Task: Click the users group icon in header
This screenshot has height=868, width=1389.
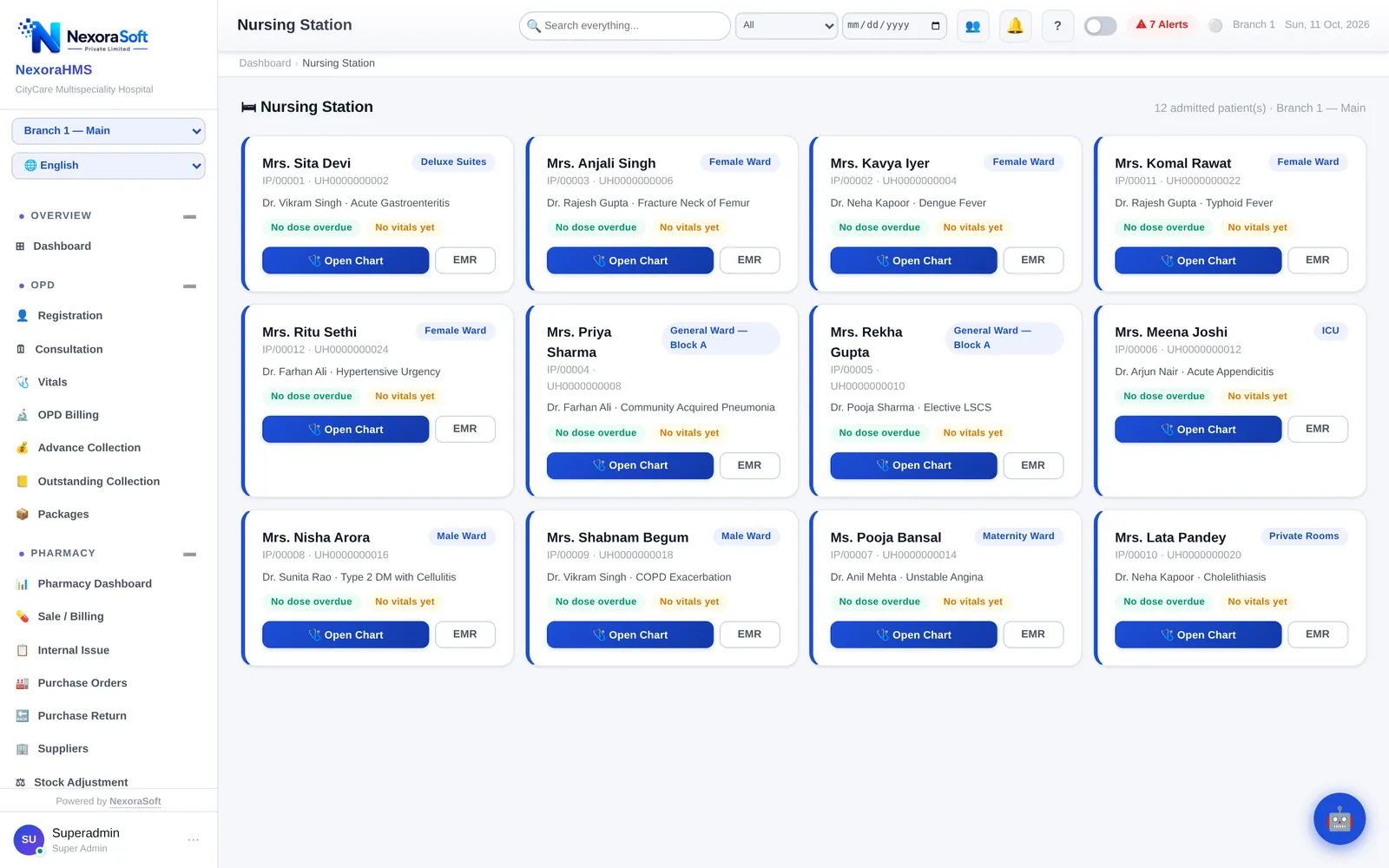Action: pyautogui.click(x=972, y=26)
